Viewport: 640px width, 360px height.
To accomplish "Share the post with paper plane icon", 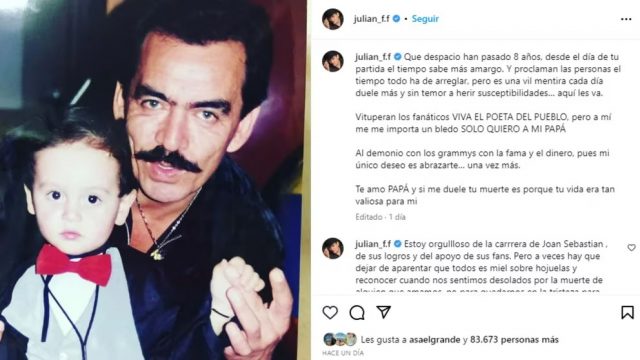I will pyautogui.click(x=384, y=312).
